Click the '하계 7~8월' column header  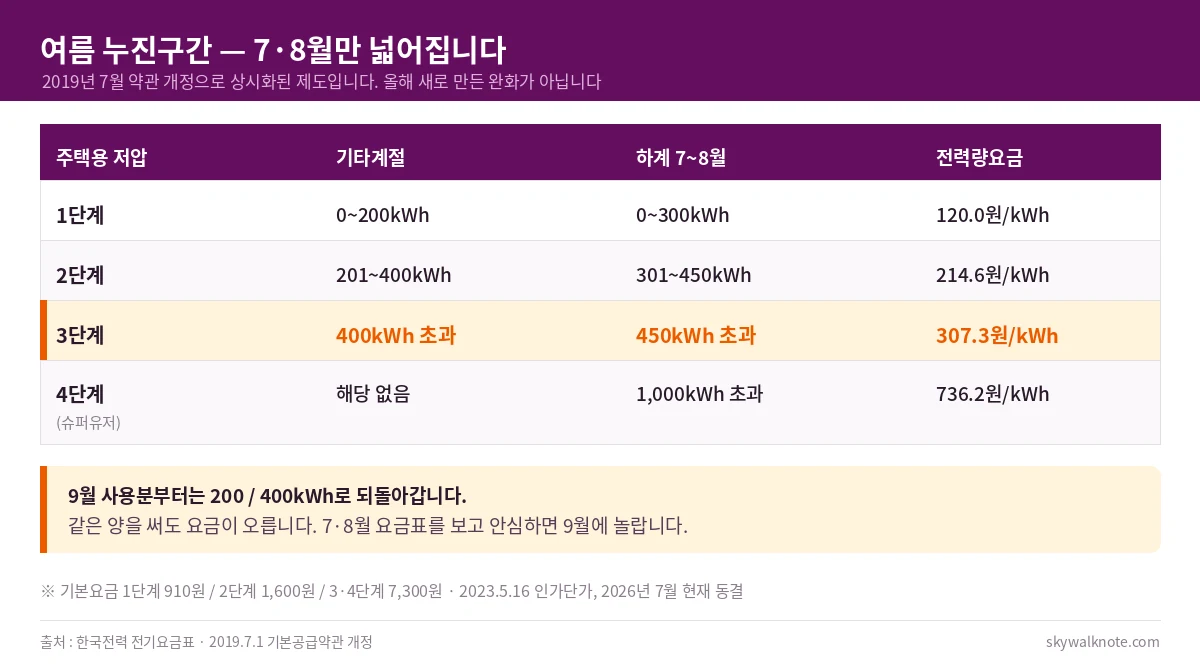[x=681, y=157]
